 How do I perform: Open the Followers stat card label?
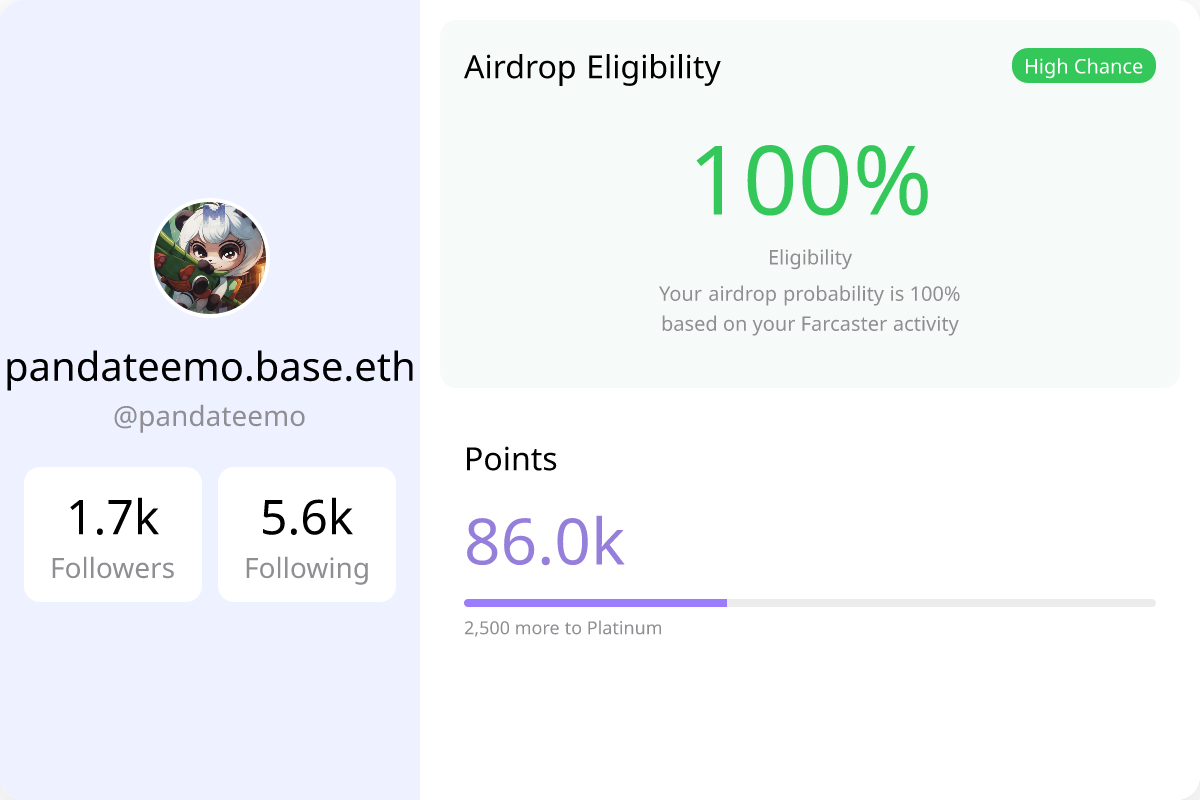pyautogui.click(x=113, y=568)
